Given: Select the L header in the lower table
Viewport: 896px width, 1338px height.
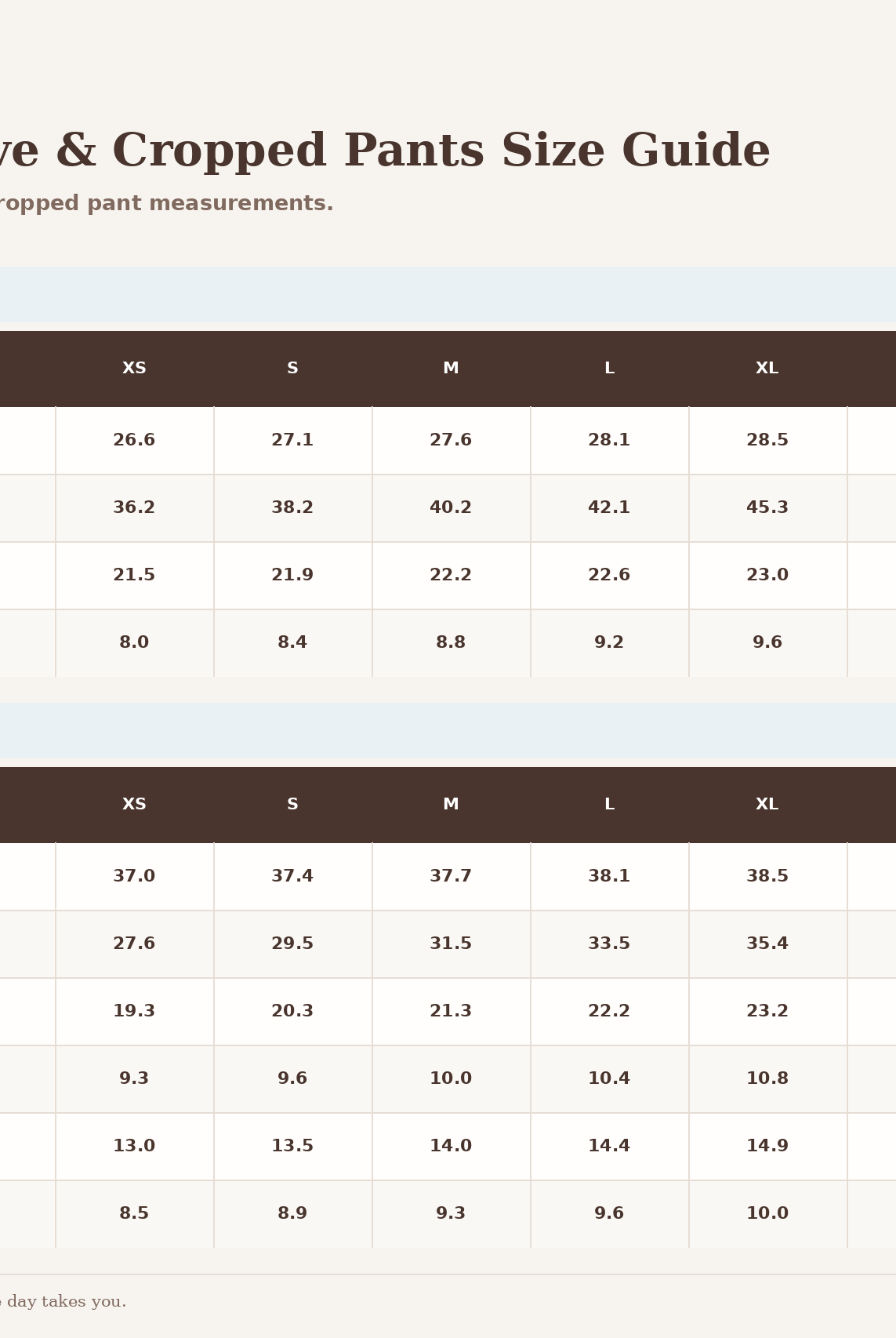Looking at the screenshot, I should (x=610, y=805).
